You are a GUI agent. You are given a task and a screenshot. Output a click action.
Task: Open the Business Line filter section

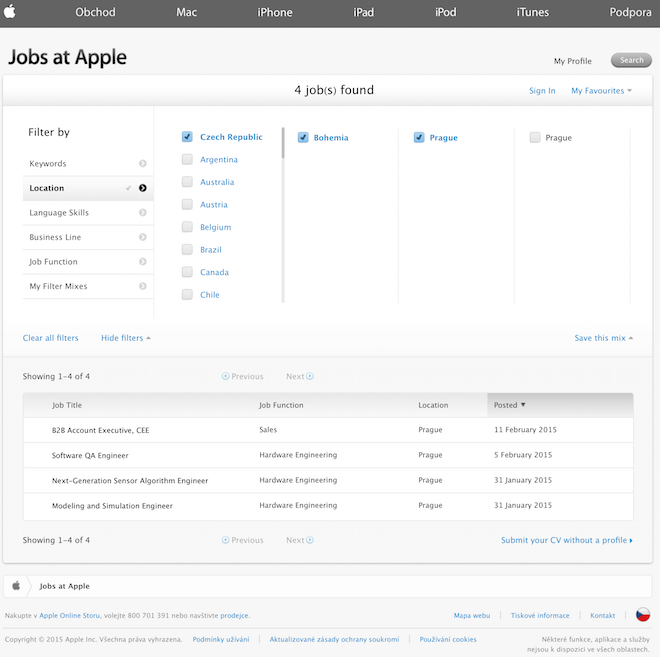(x=88, y=237)
